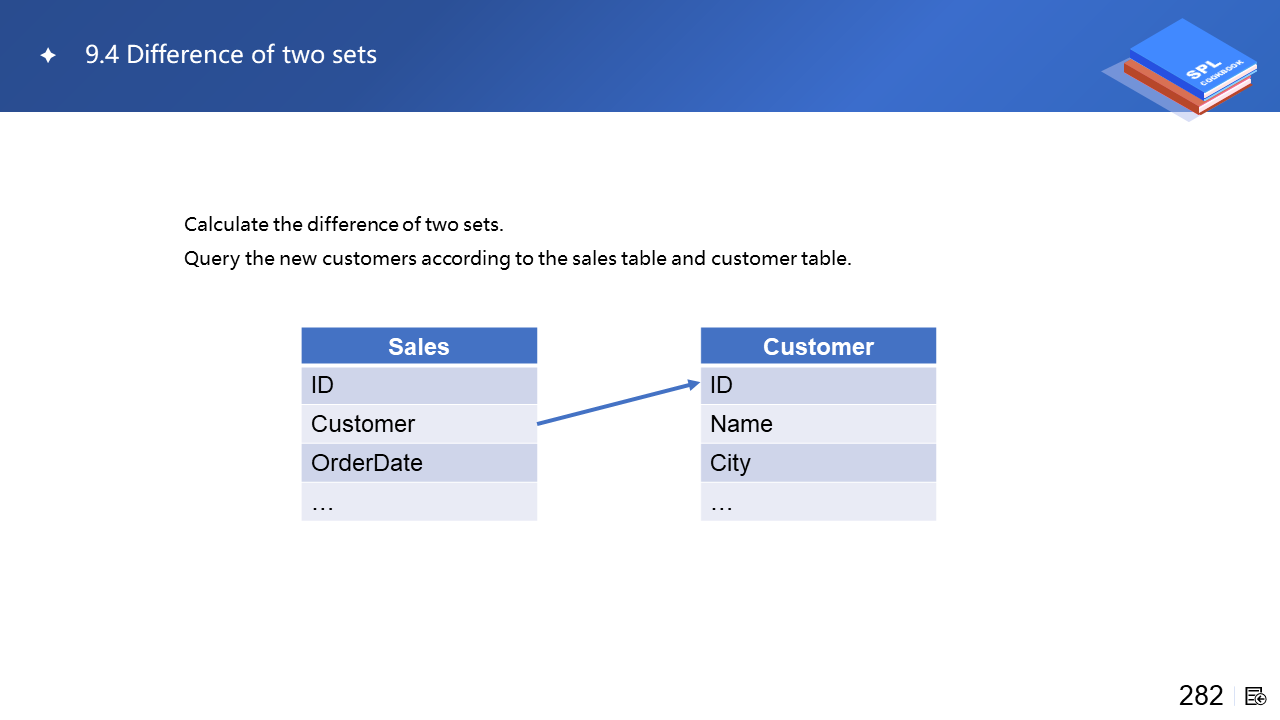Screen dimensions: 1280x720
Task: Click the Sales table header
Action: (x=419, y=346)
